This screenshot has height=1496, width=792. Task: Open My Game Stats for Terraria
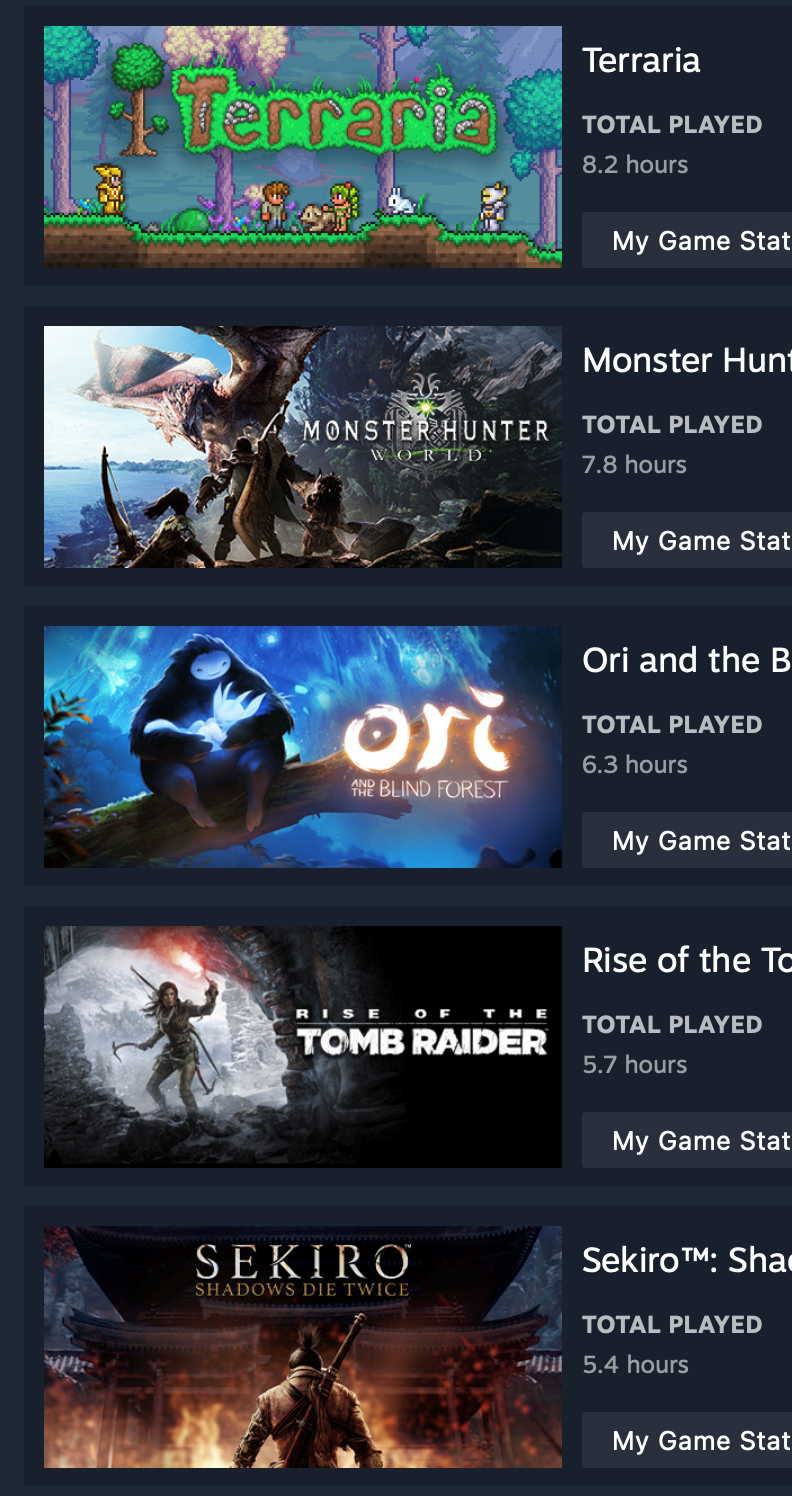687,240
